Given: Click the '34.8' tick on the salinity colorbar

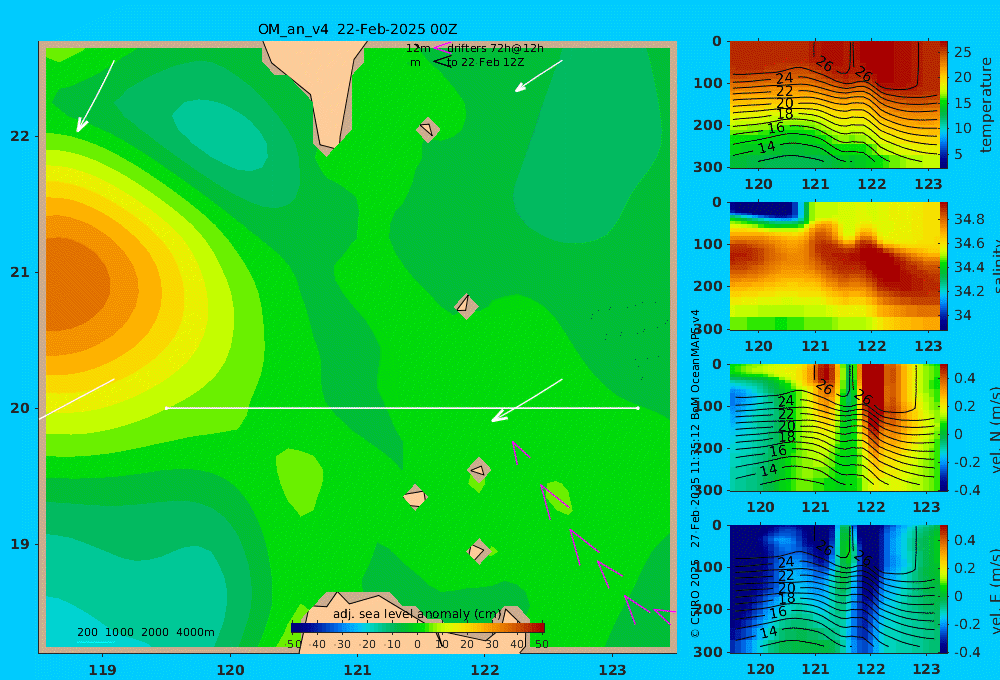Looking at the screenshot, I should tap(969, 219).
